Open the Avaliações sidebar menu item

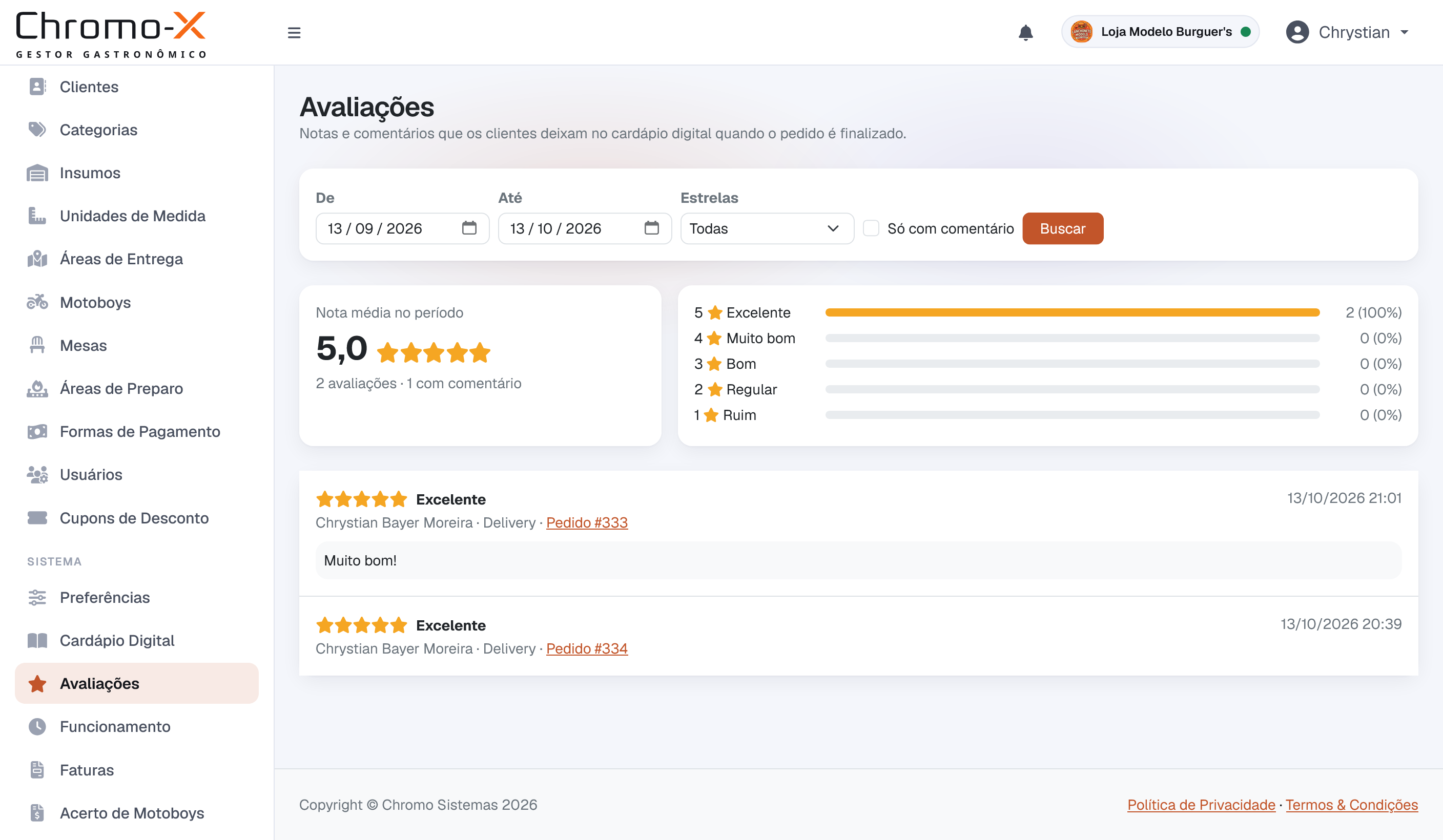pos(137,683)
